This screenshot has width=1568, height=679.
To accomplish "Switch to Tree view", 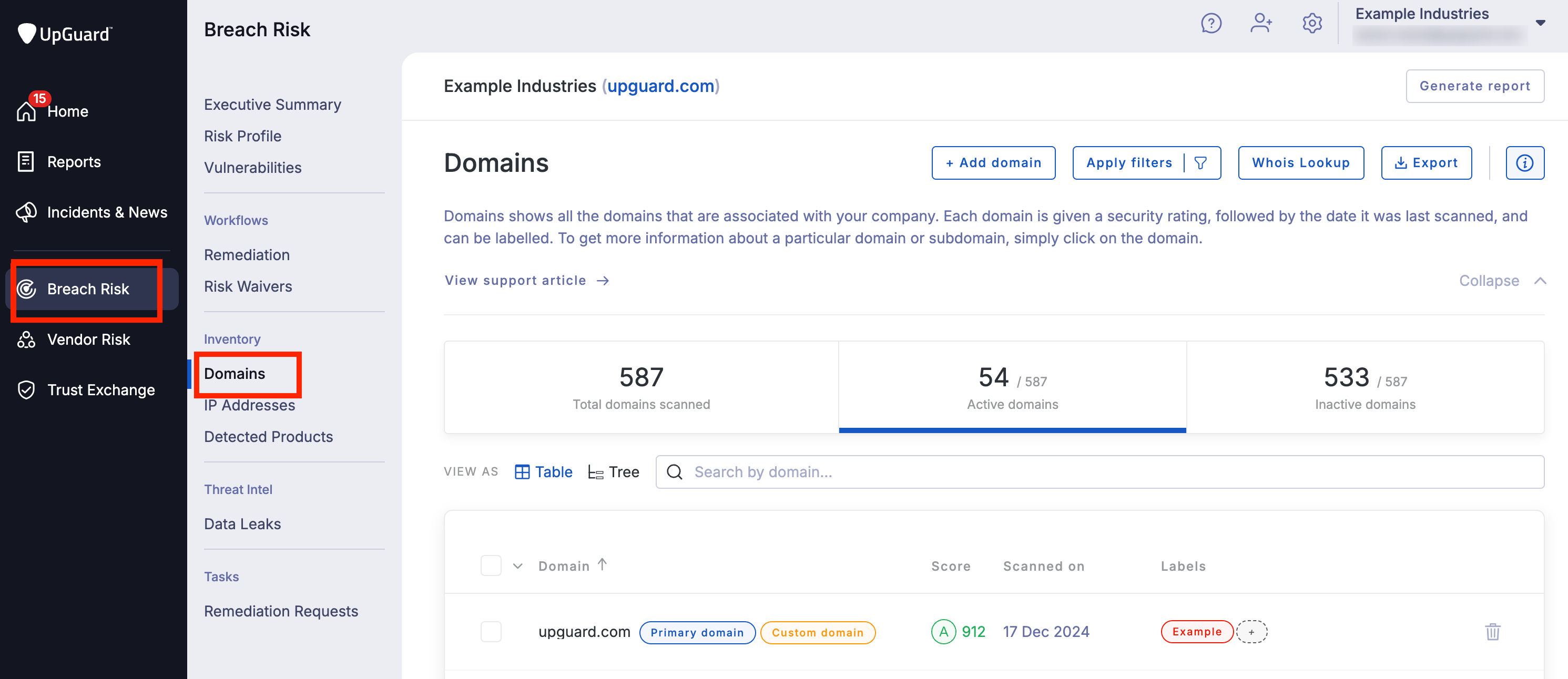I will (614, 472).
